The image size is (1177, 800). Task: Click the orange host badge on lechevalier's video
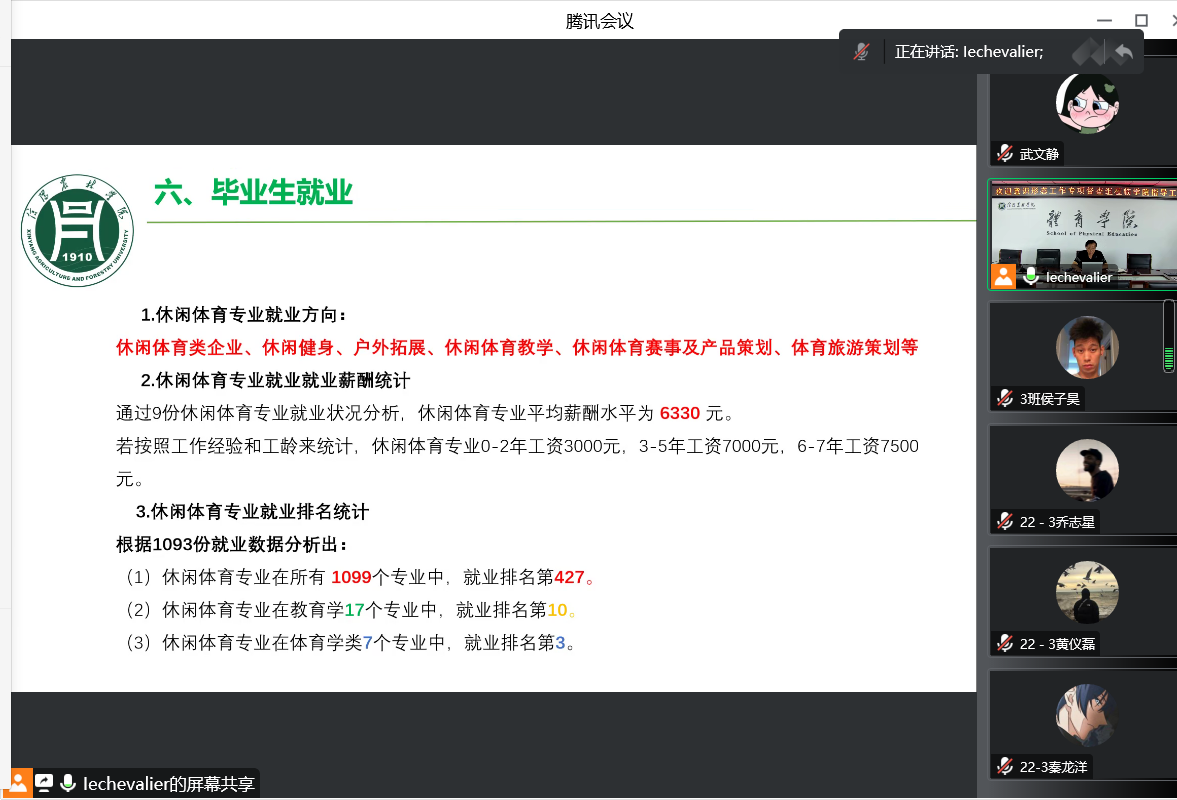pyautogui.click(x=1003, y=276)
